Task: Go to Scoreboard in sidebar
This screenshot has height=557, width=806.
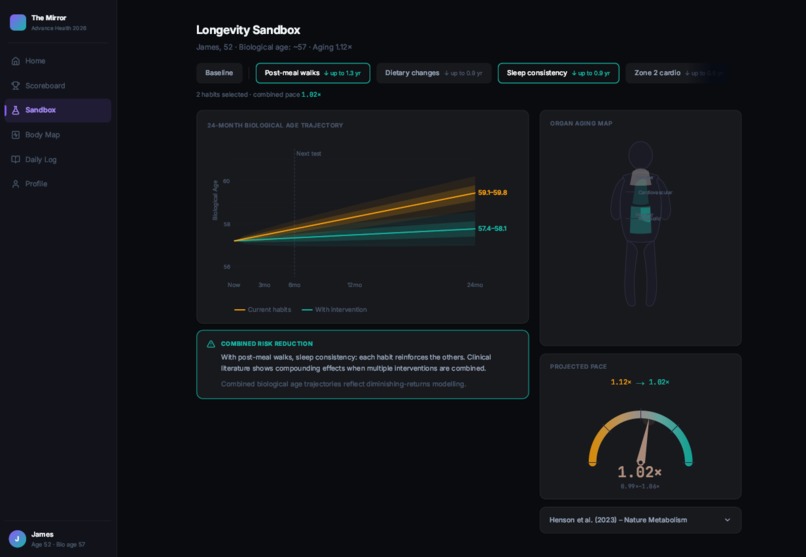Action: (58, 86)
